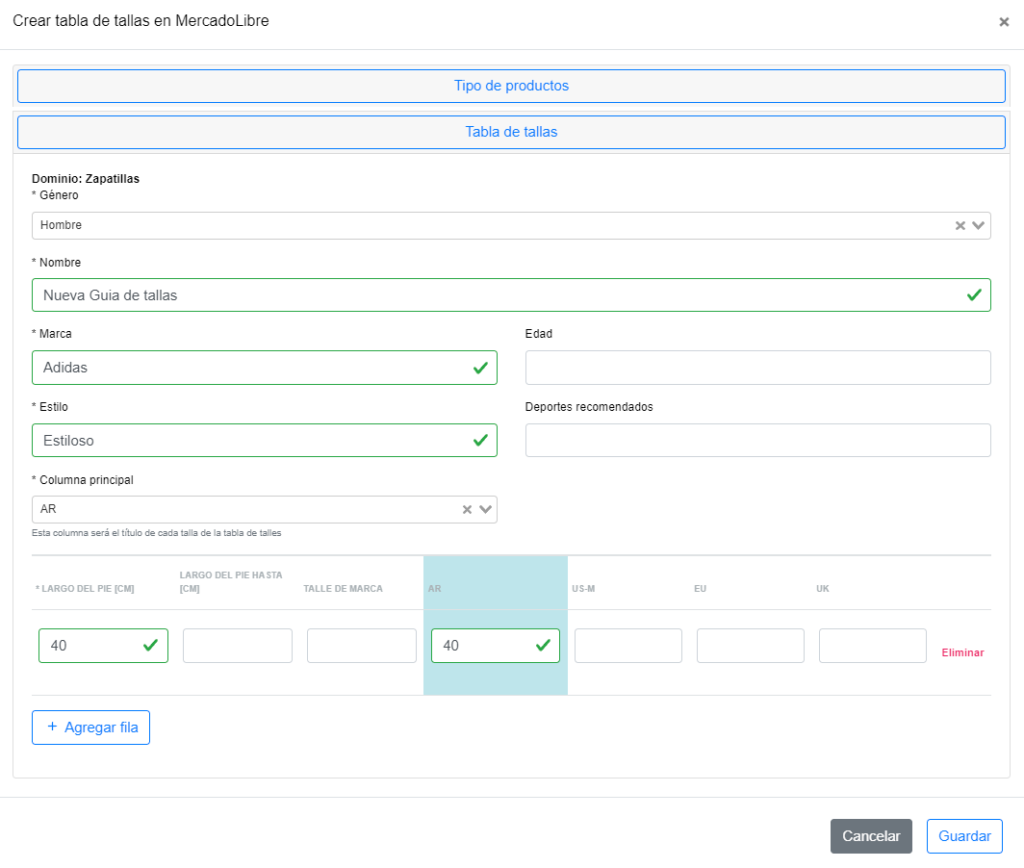The width and height of the screenshot is (1024, 868).
Task: Click the empty Edad input field
Action: (758, 368)
